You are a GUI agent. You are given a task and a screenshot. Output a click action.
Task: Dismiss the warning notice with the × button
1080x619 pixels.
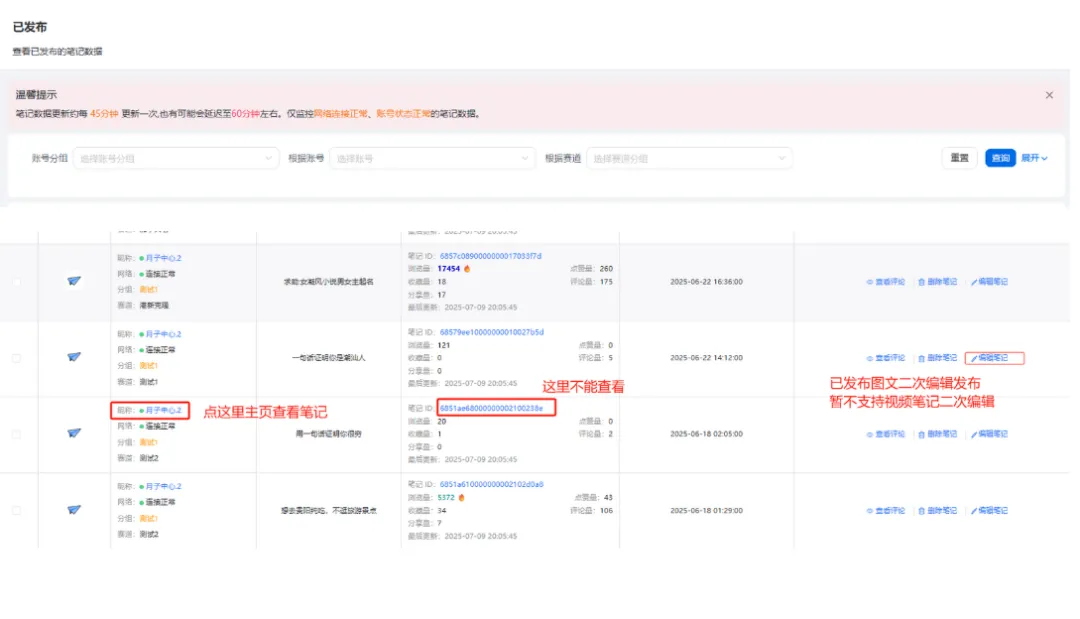coord(1049,94)
